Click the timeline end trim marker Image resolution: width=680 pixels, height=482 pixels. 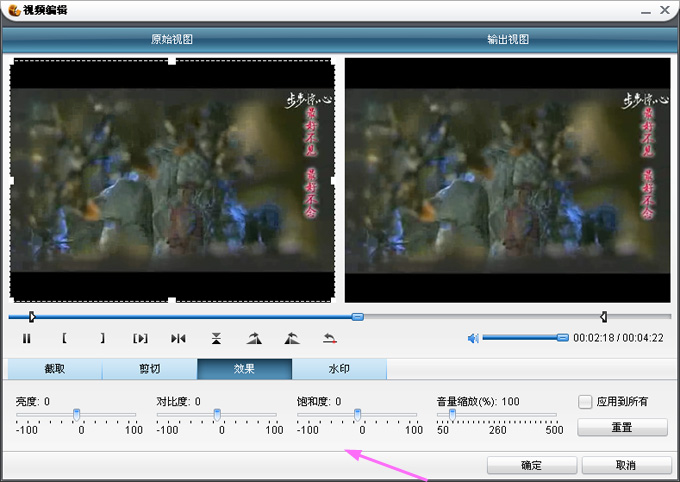pyautogui.click(x=603, y=317)
